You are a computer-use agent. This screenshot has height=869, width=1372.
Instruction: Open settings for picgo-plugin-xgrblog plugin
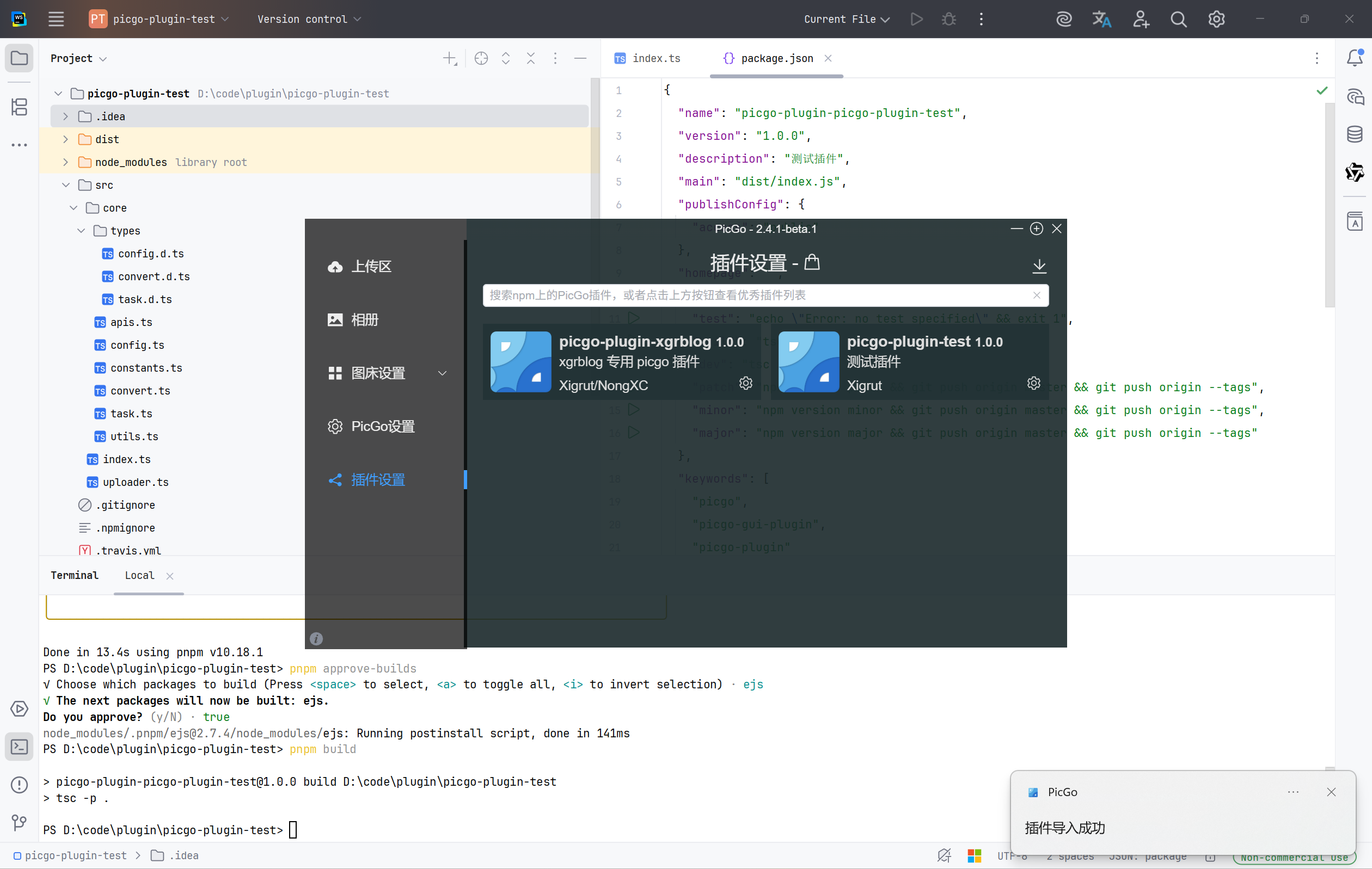[x=745, y=383]
